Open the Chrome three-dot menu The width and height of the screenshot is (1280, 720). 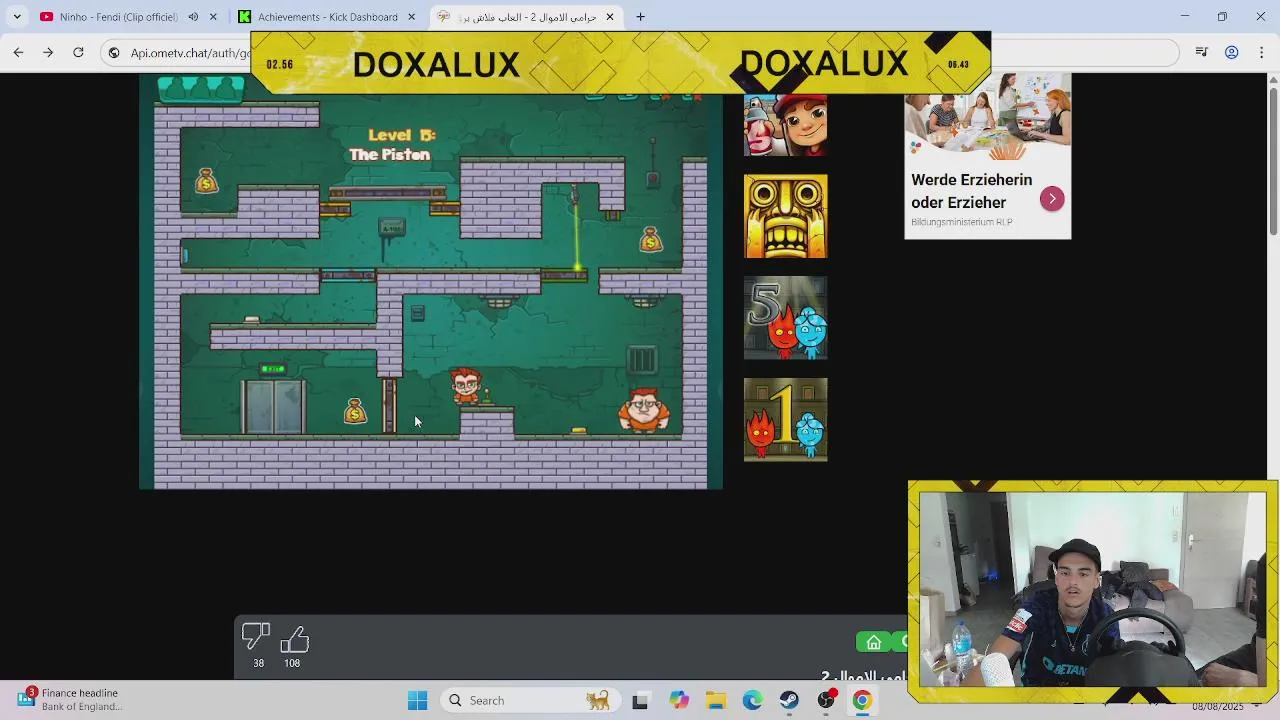tap(1262, 52)
